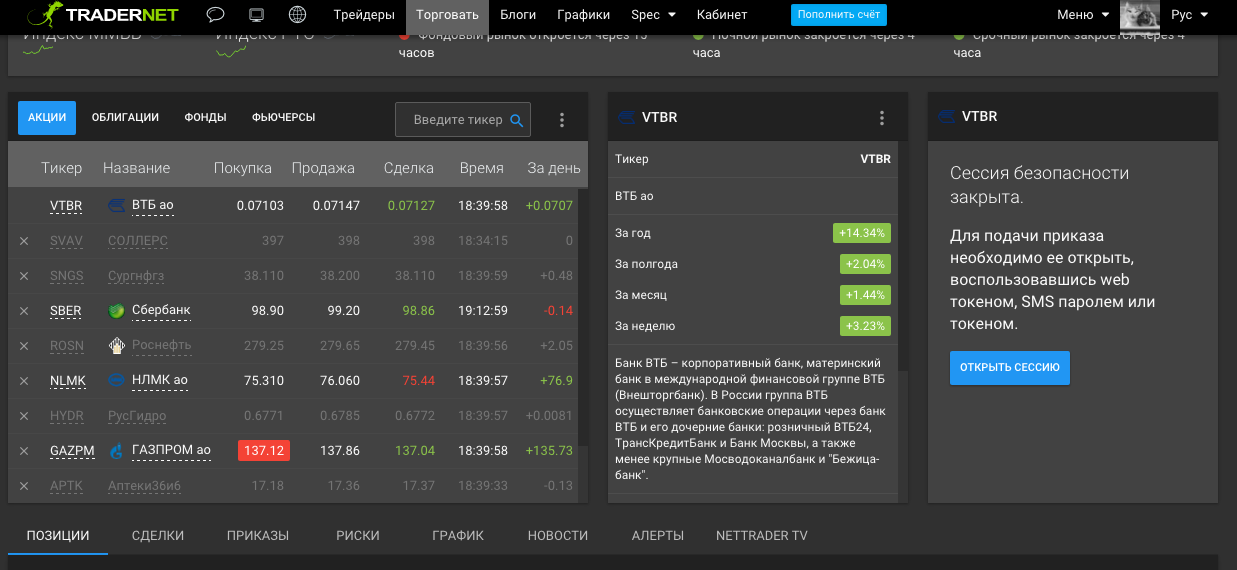The height and width of the screenshot is (570, 1237).
Task: Open VTBR info panel three-dot menu
Action: tap(882, 118)
